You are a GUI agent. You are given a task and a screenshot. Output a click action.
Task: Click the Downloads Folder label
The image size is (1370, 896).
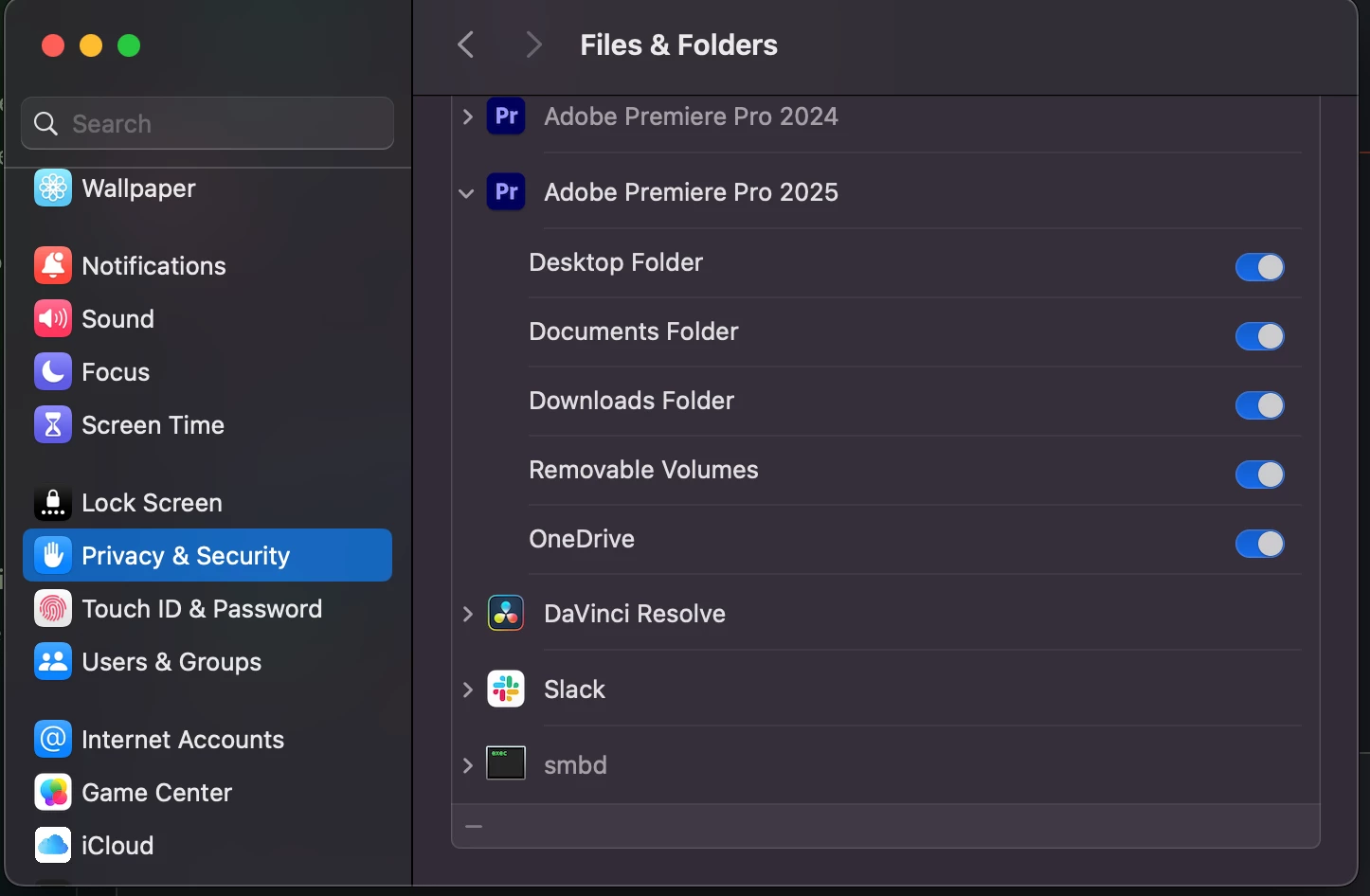click(632, 401)
